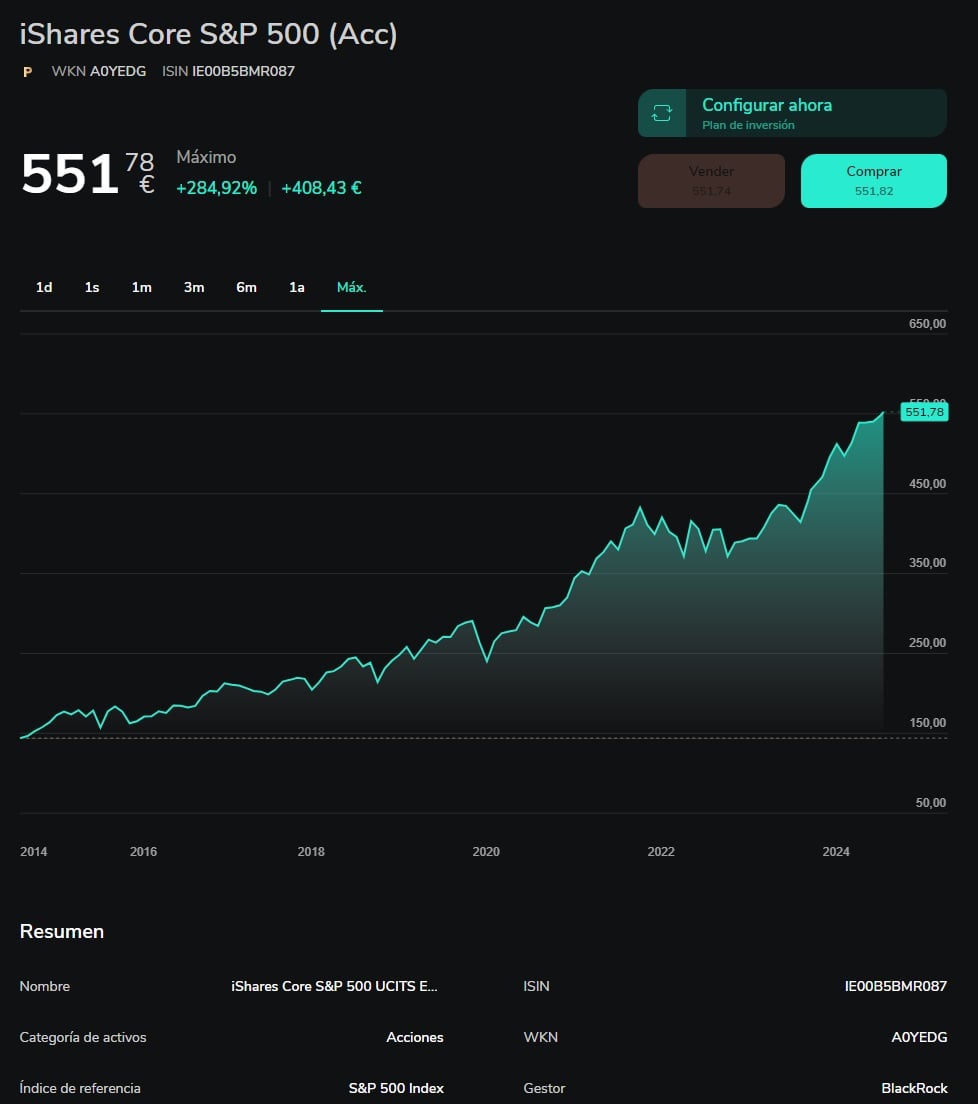Switch to the 1d chart timeframe
The image size is (978, 1104).
click(x=43, y=287)
